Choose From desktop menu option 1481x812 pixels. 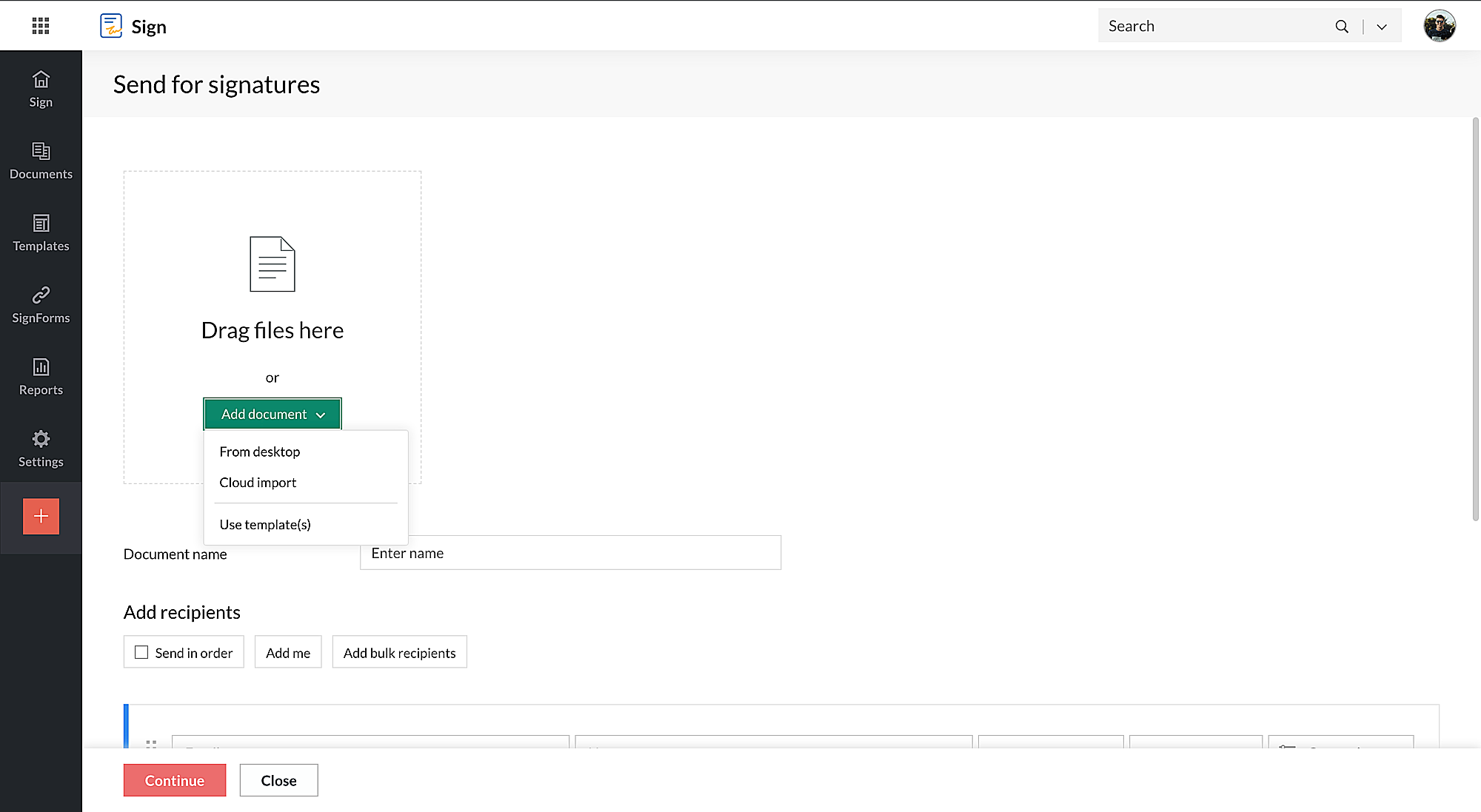tap(260, 452)
